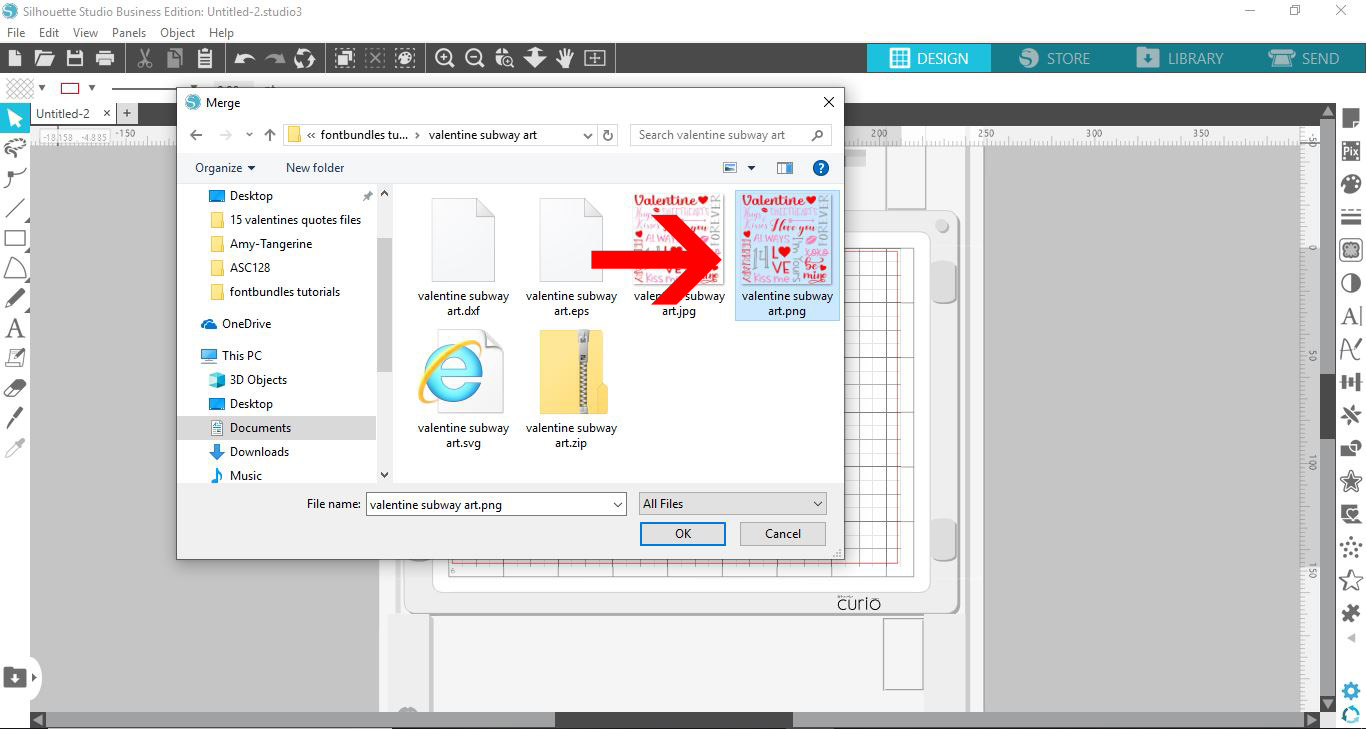The width and height of the screenshot is (1366, 729).
Task: Open the Text Style panel icon
Action: (1351, 316)
